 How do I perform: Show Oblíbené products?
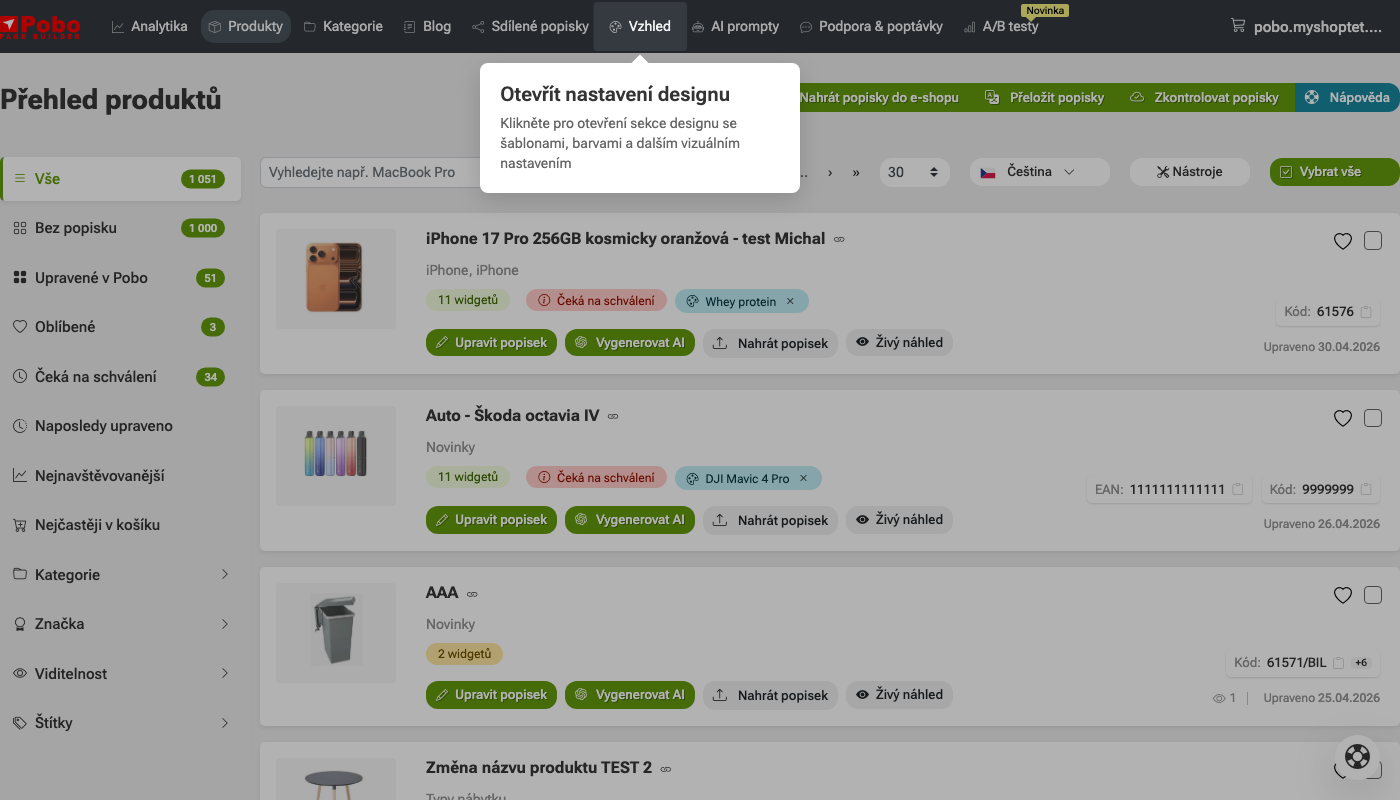pyautogui.click(x=121, y=327)
